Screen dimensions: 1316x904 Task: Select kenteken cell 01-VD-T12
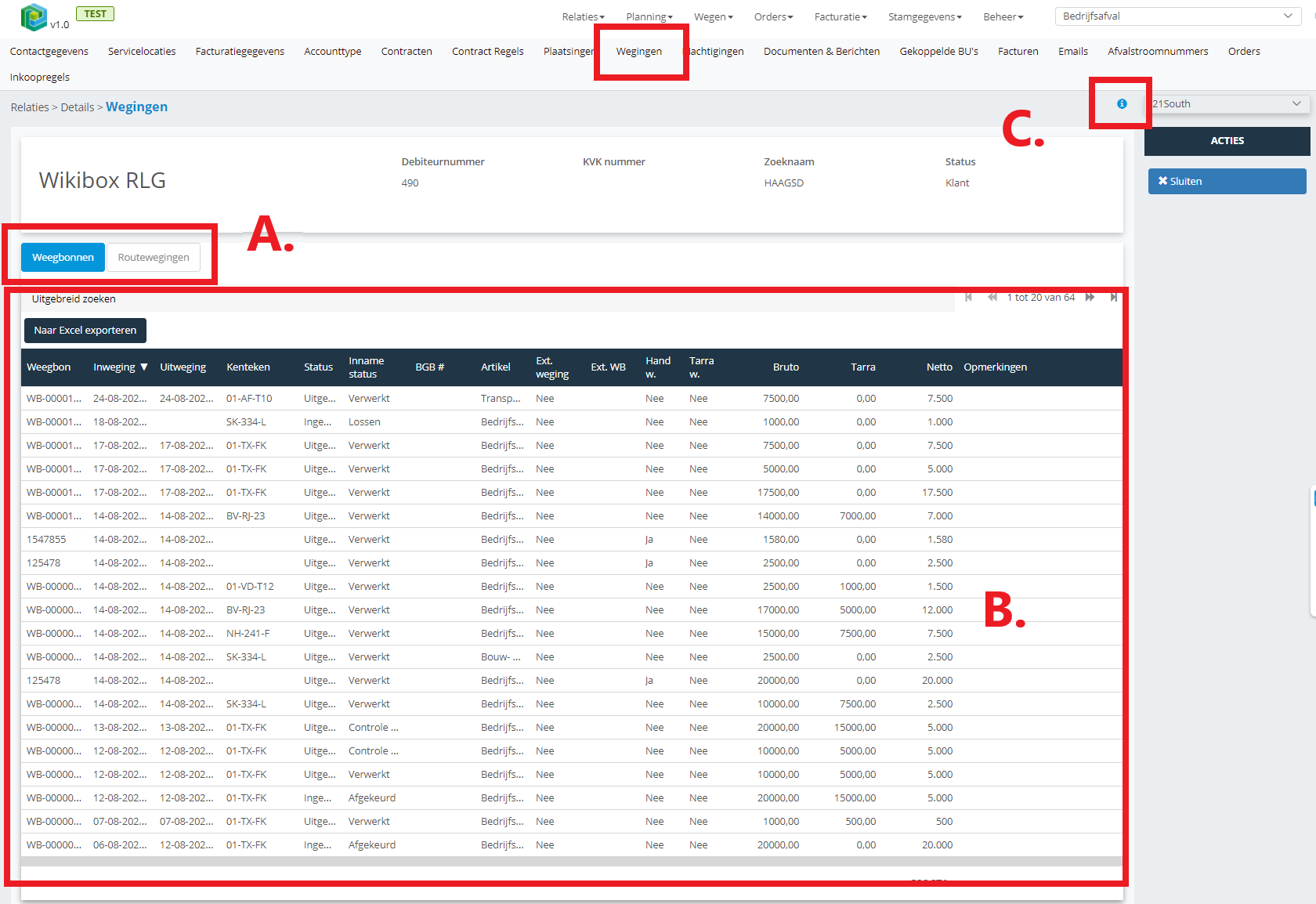(250, 586)
